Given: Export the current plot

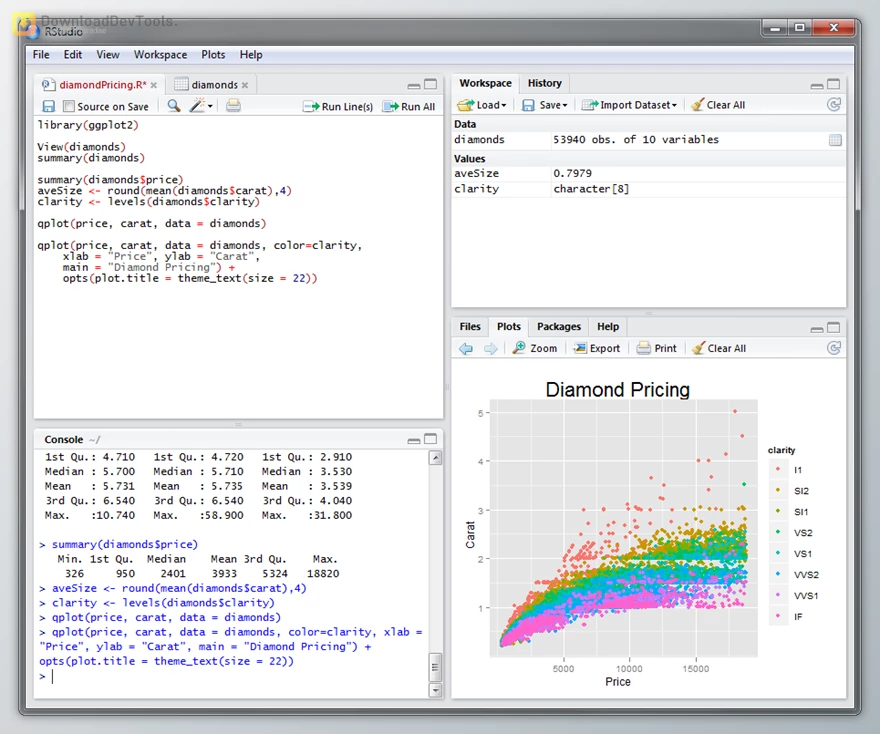Looking at the screenshot, I should (597, 348).
